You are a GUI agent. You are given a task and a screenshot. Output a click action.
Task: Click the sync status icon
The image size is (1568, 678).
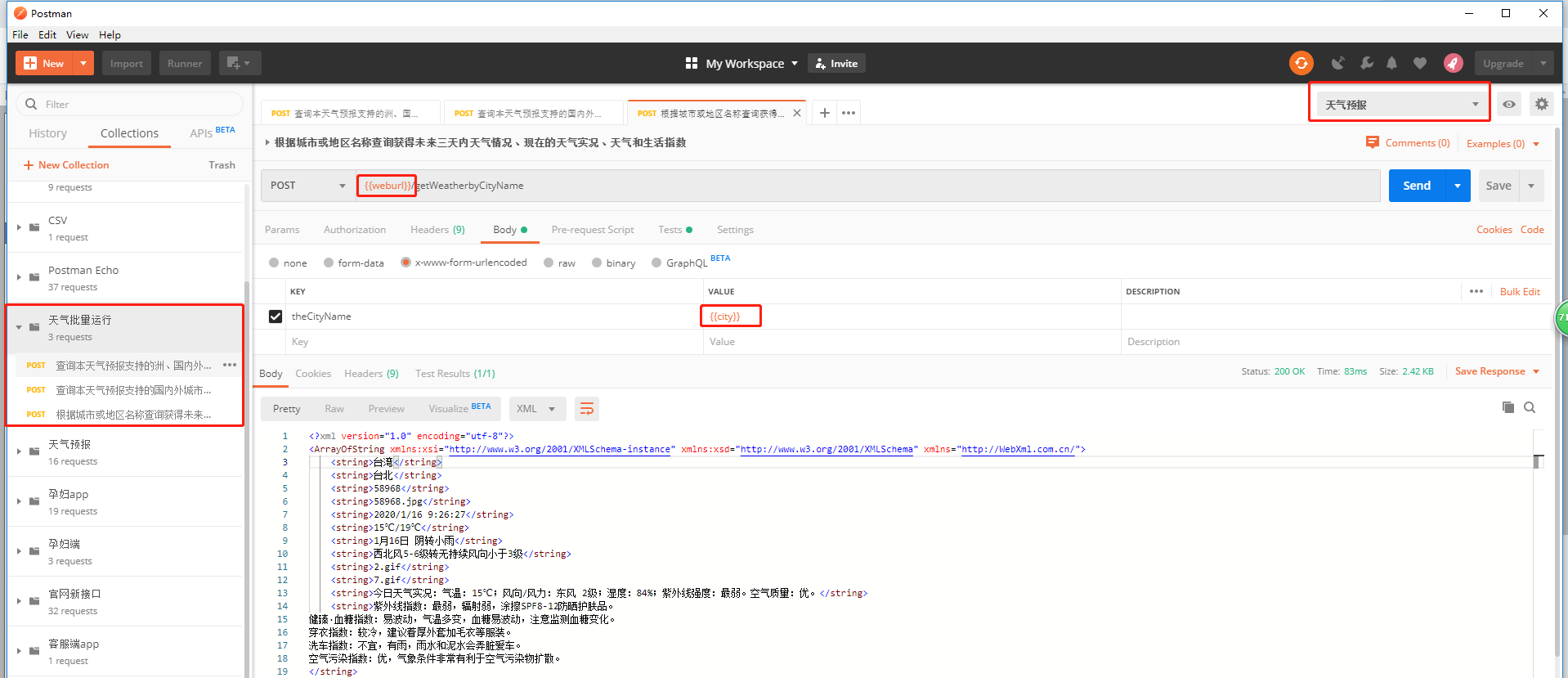point(1301,63)
